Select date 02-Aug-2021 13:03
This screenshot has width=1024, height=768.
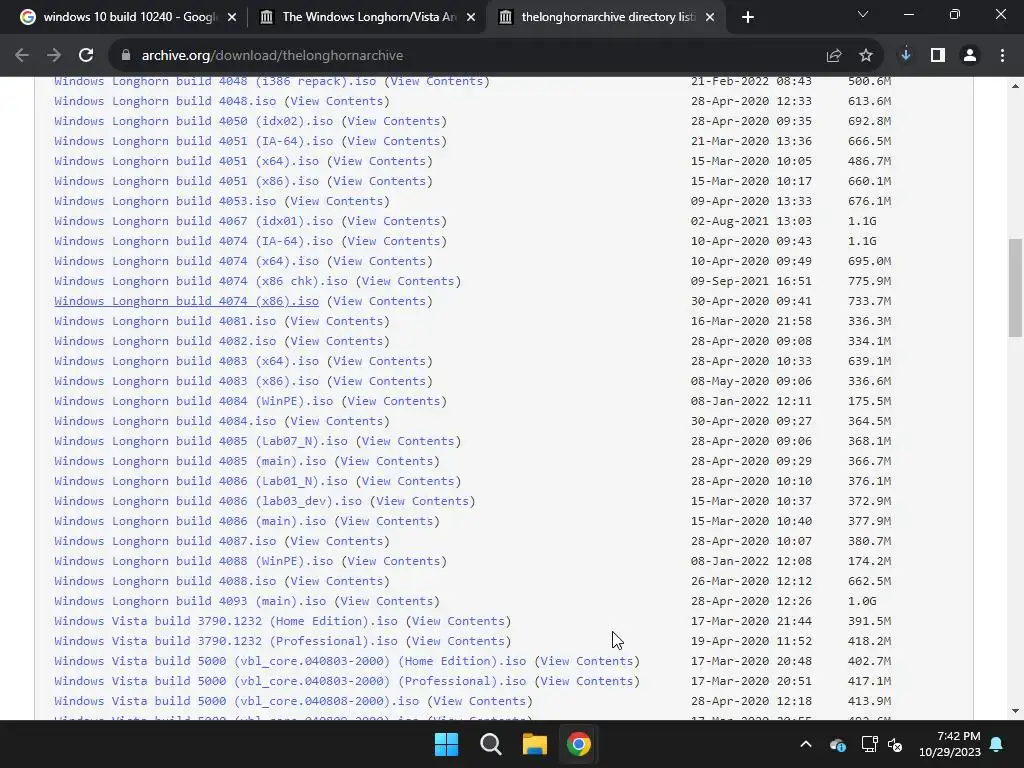[751, 221]
